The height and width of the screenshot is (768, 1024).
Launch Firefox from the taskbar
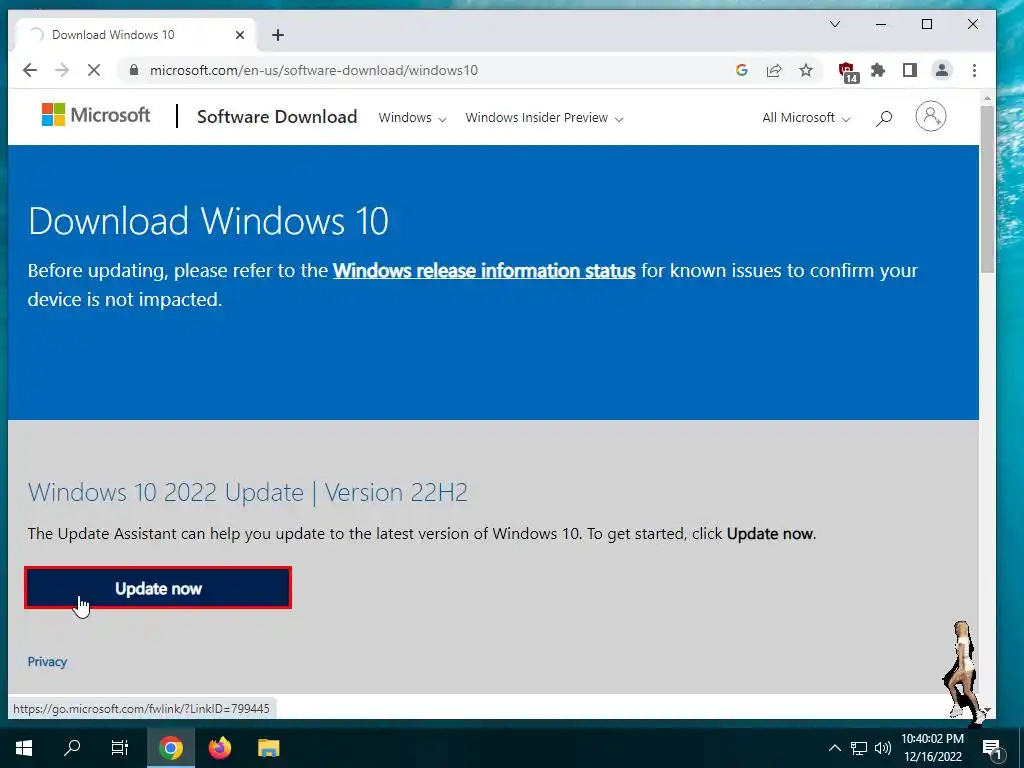219,748
